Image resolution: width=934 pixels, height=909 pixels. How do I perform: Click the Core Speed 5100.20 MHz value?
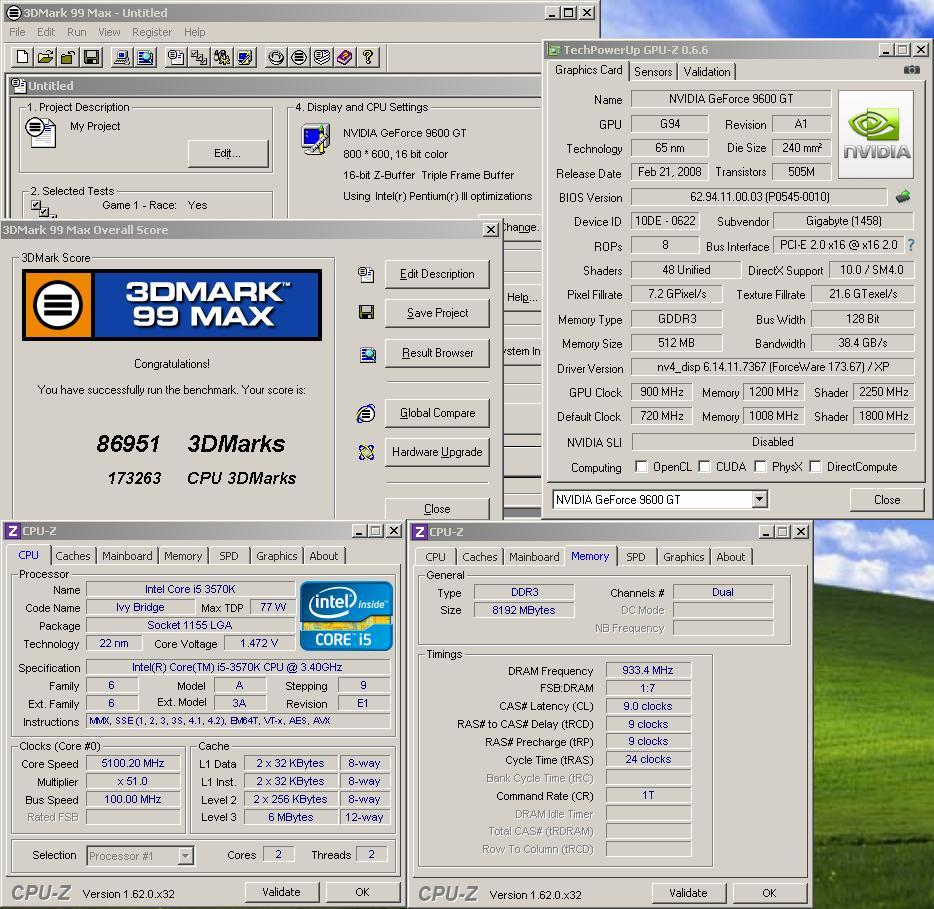tap(133, 763)
